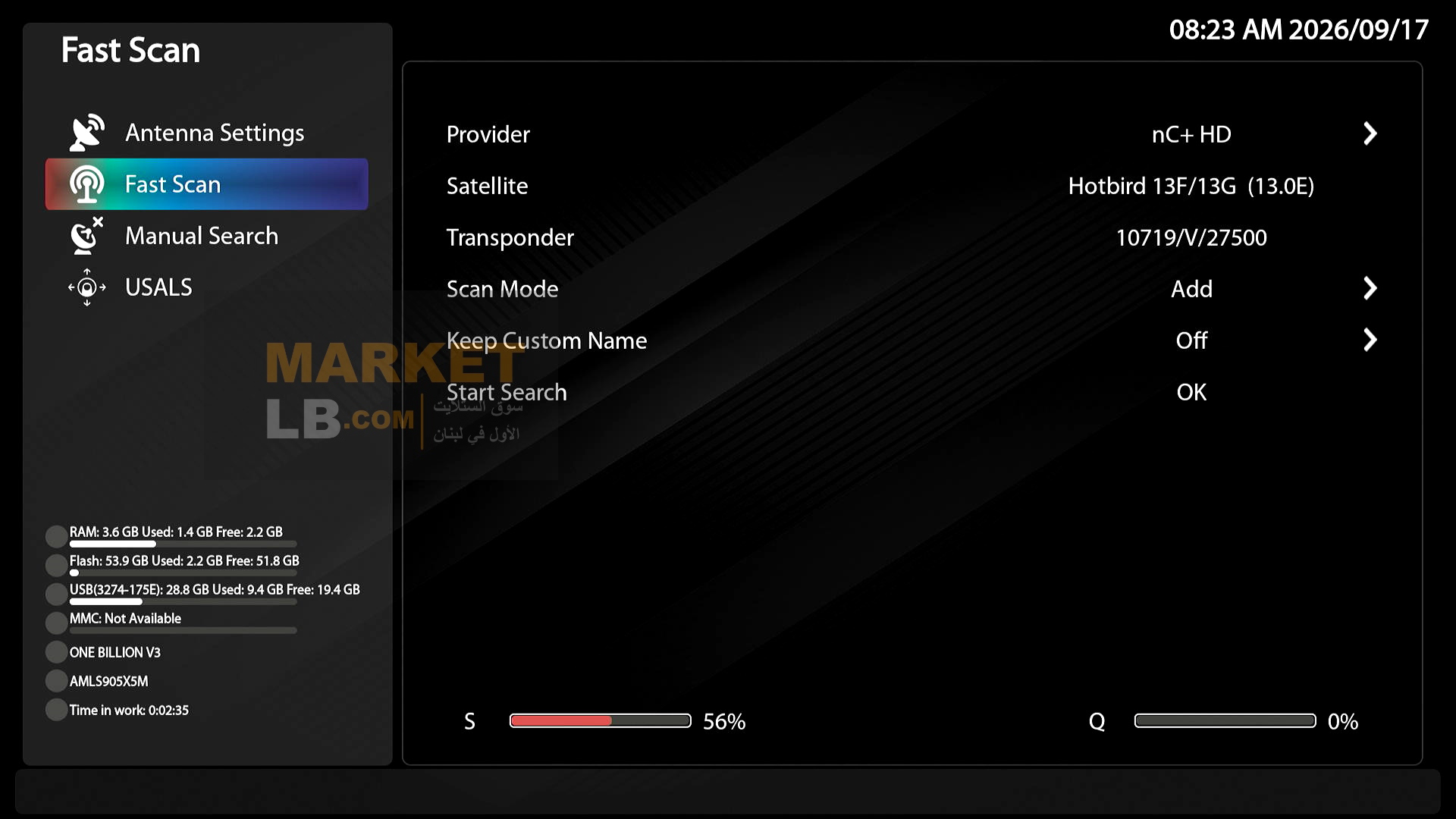Click the MMC: Not Available line

(125, 618)
